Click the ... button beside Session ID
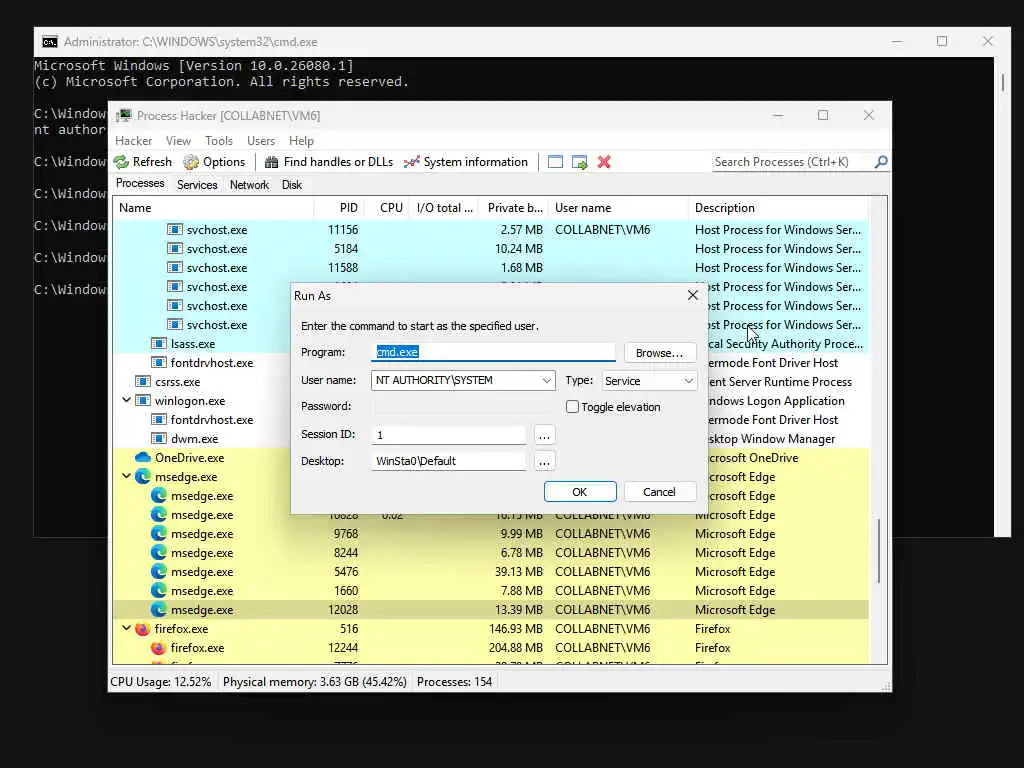This screenshot has width=1024, height=768. point(544,435)
